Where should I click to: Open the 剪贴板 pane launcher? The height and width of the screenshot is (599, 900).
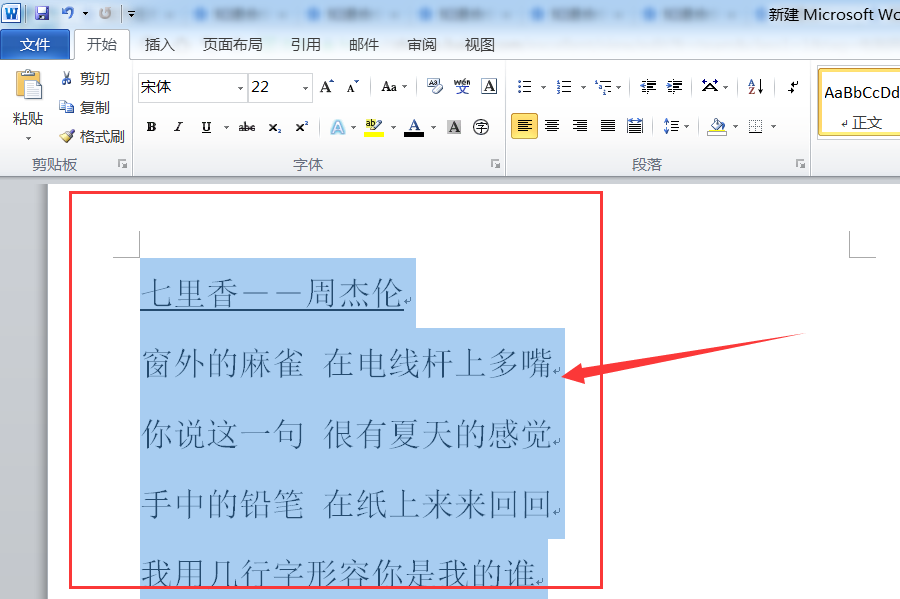click(x=122, y=164)
